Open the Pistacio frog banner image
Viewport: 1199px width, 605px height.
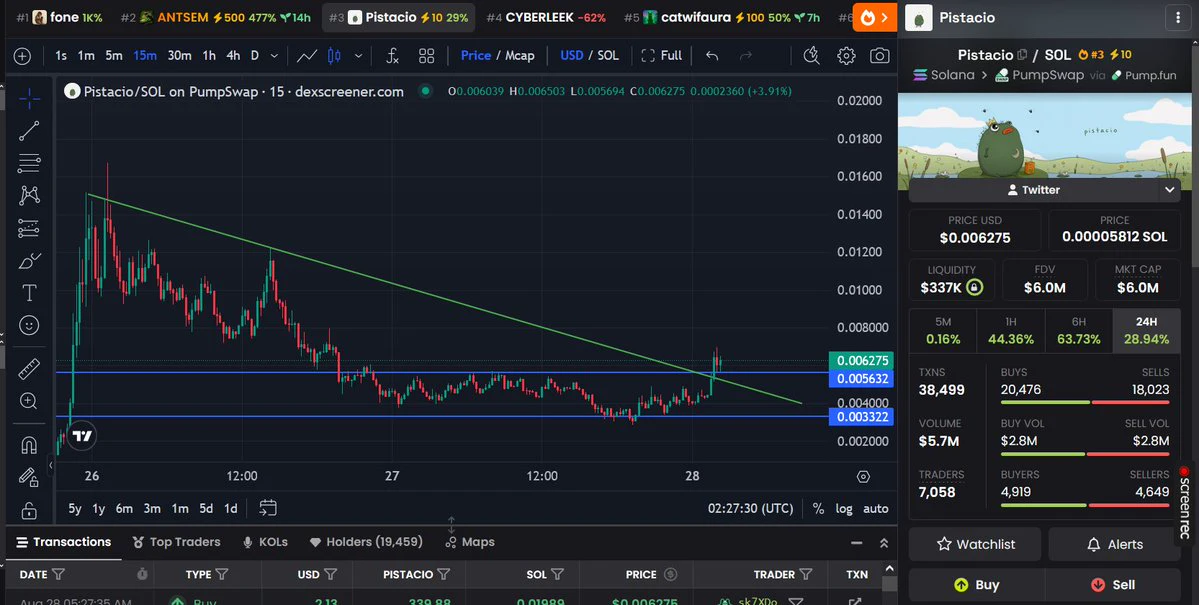pyautogui.click(x=1044, y=136)
